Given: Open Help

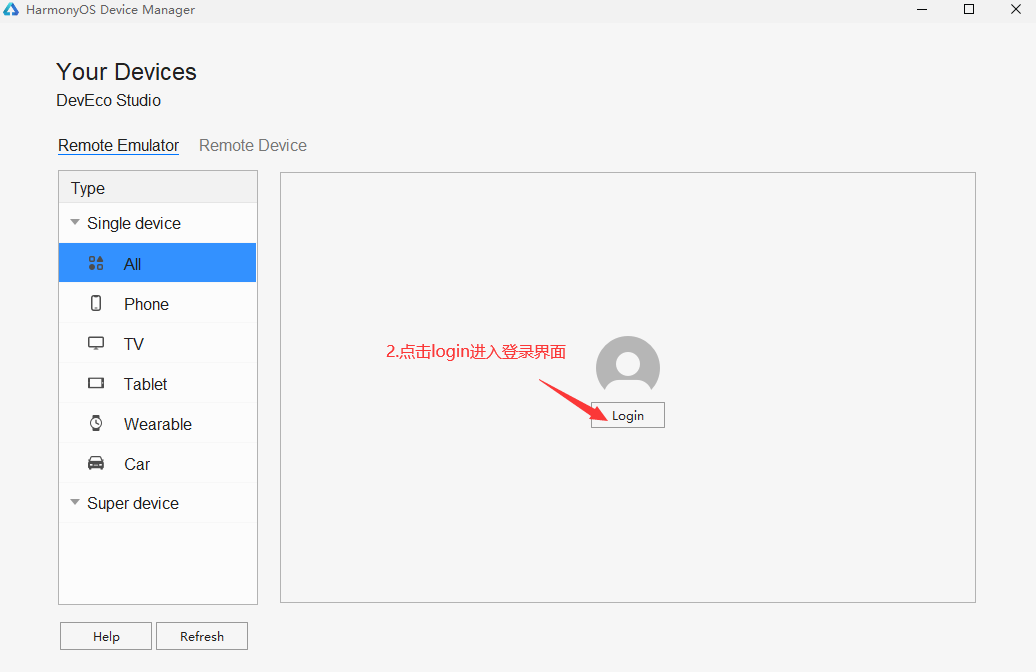Looking at the screenshot, I should click(106, 636).
